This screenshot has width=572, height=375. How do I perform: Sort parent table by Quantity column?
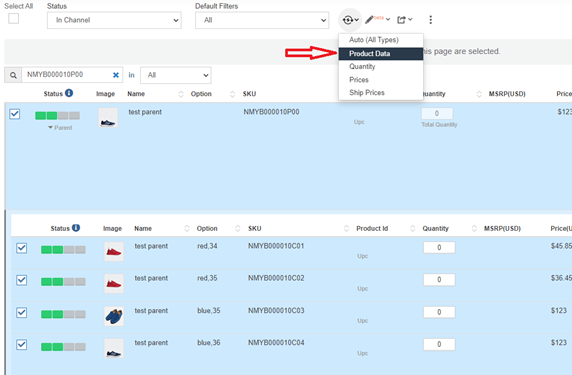click(479, 94)
